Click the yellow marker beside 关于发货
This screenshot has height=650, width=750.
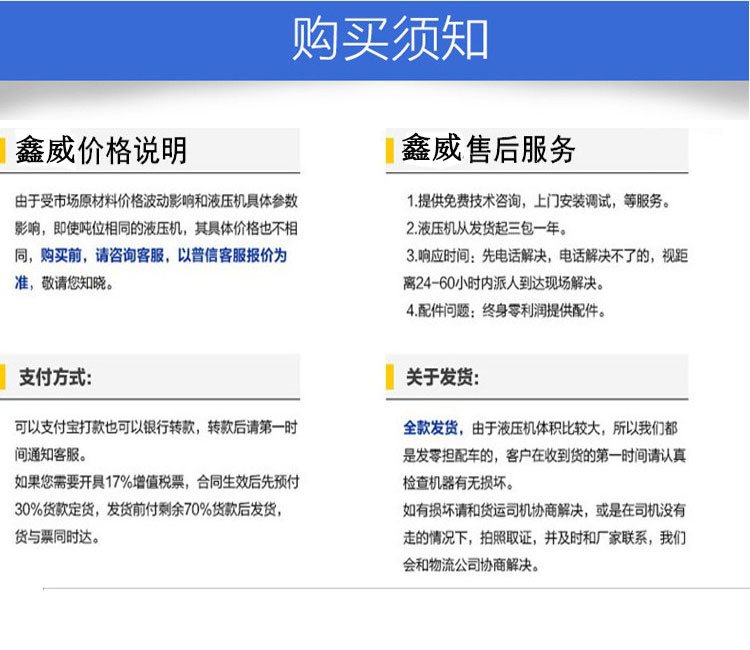click(390, 377)
